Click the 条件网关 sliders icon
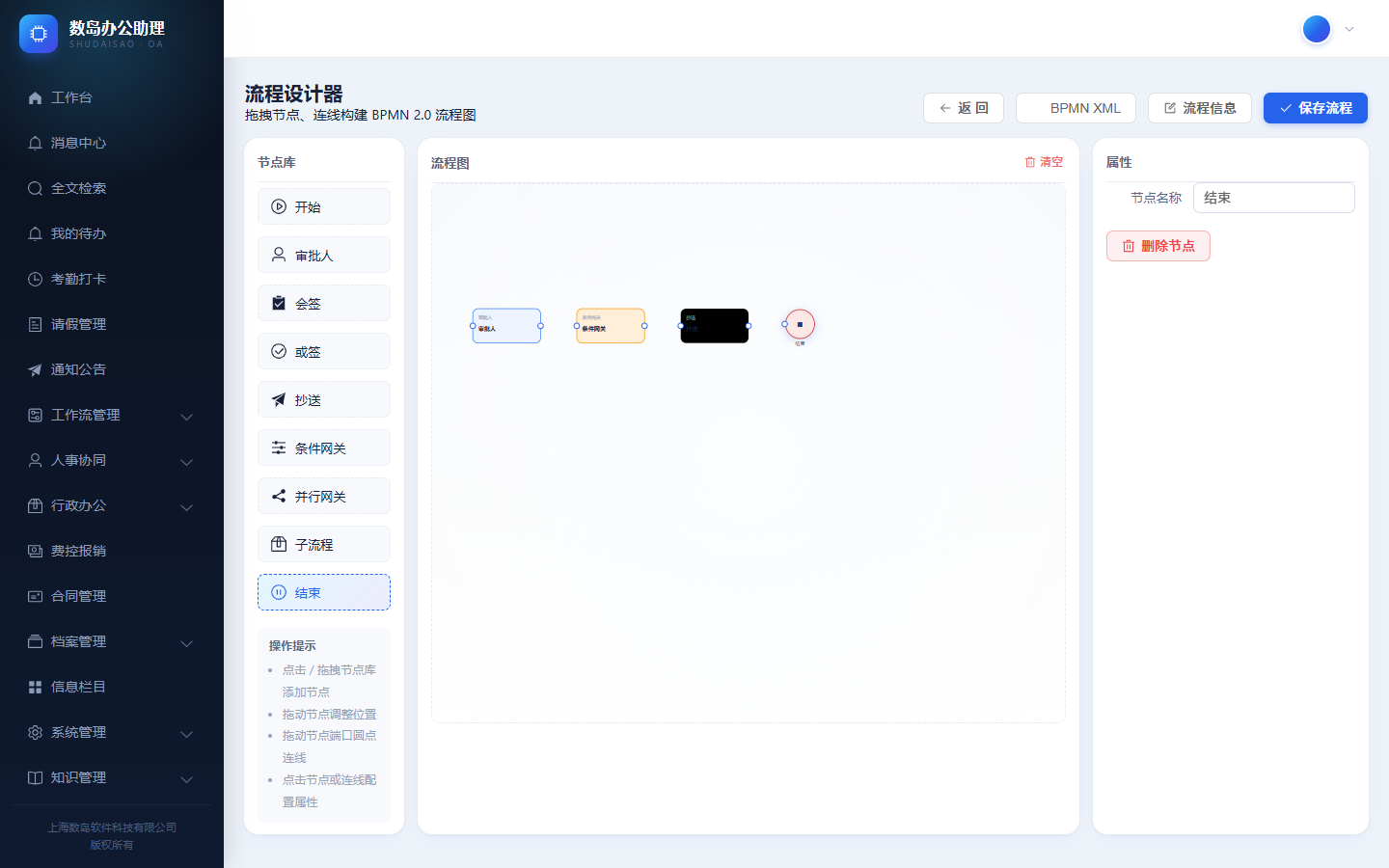The height and width of the screenshot is (868, 1389). coord(279,448)
